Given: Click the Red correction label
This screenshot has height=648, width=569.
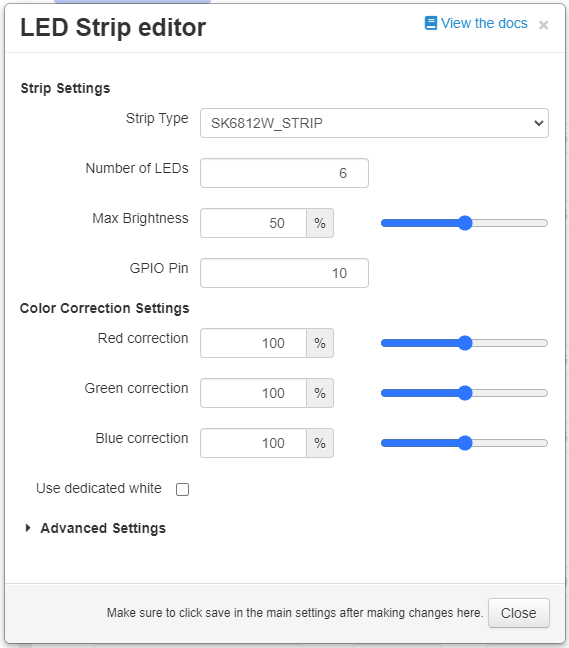Looking at the screenshot, I should (143, 338).
